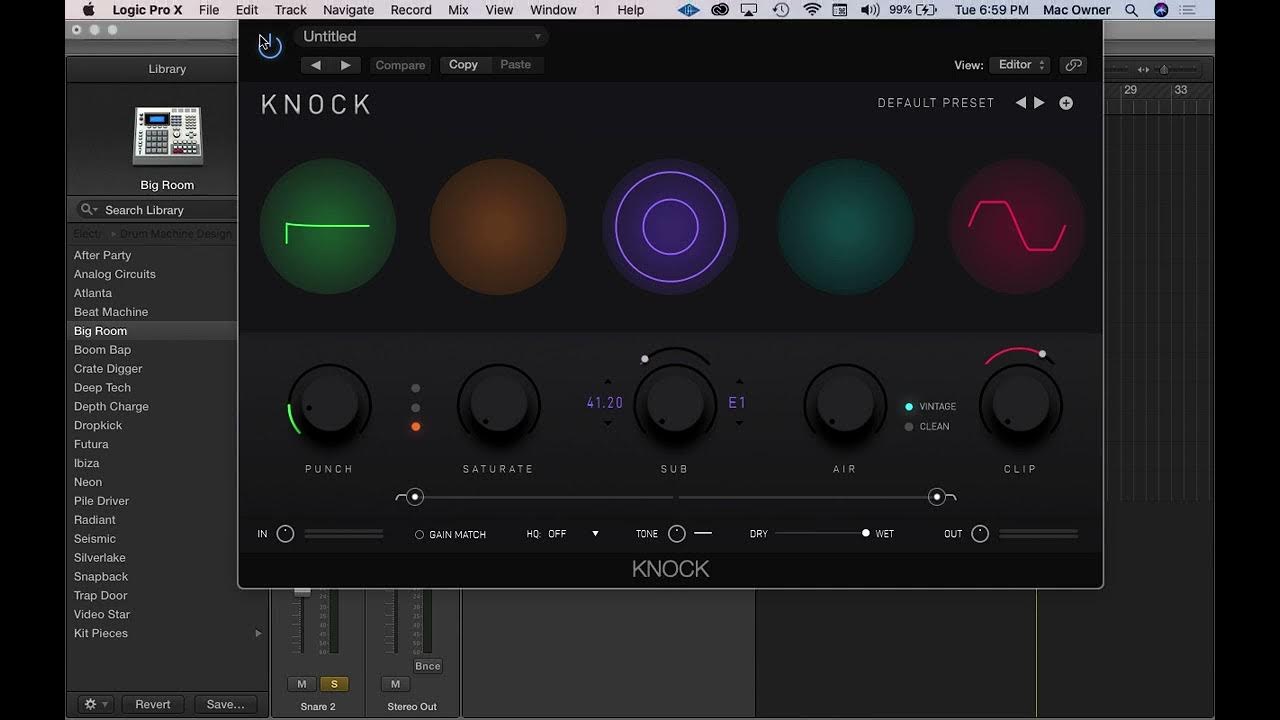The height and width of the screenshot is (720, 1280).
Task: Click the Time Machine menu bar icon
Action: point(781,10)
